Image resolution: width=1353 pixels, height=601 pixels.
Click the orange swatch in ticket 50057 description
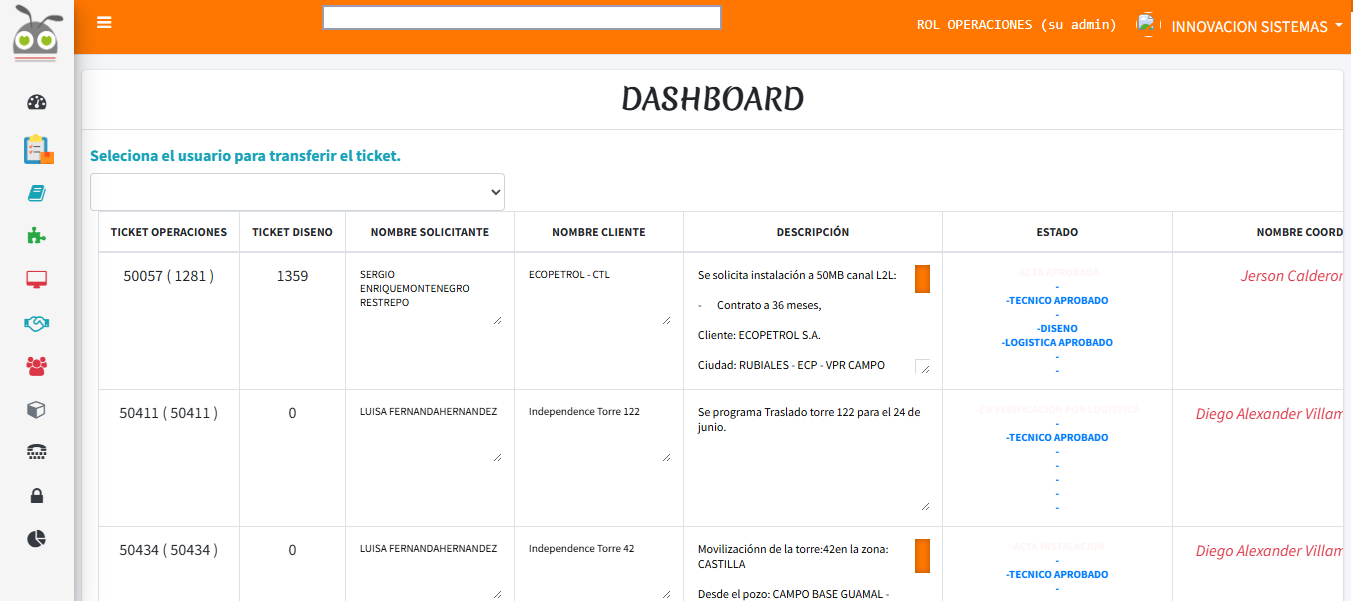[x=923, y=279]
